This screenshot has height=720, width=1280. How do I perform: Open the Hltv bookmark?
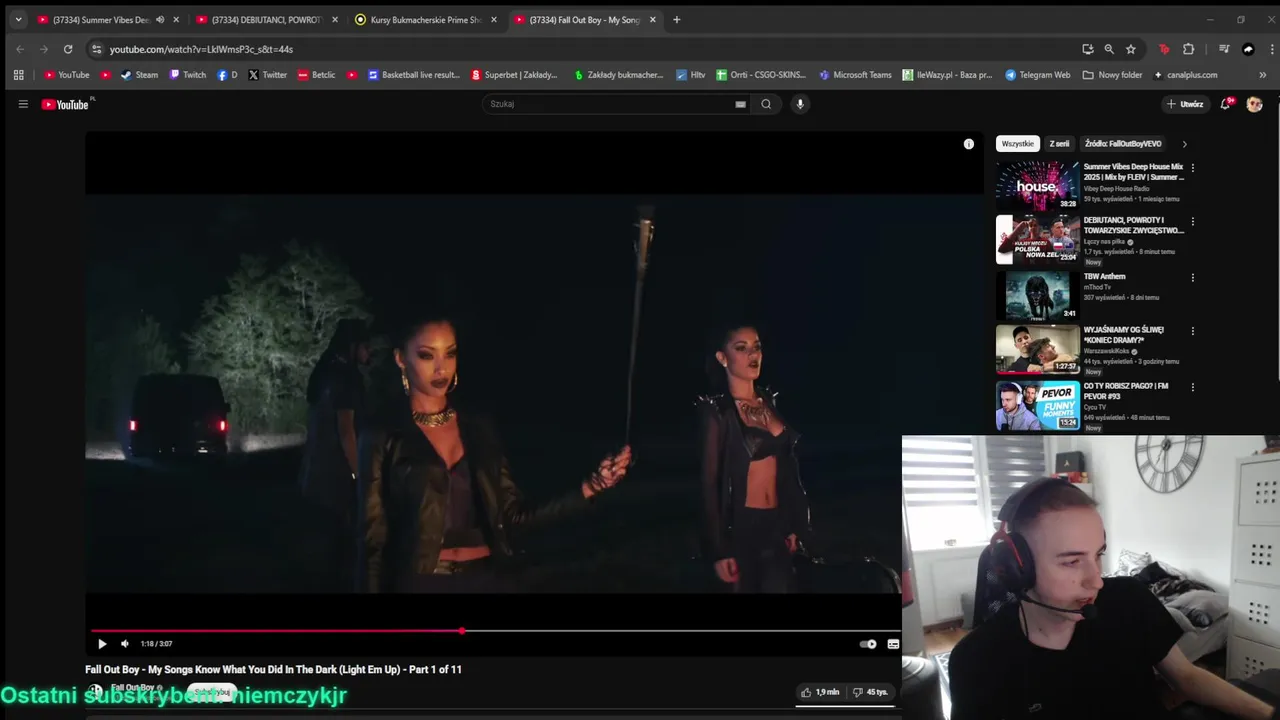click(x=690, y=75)
